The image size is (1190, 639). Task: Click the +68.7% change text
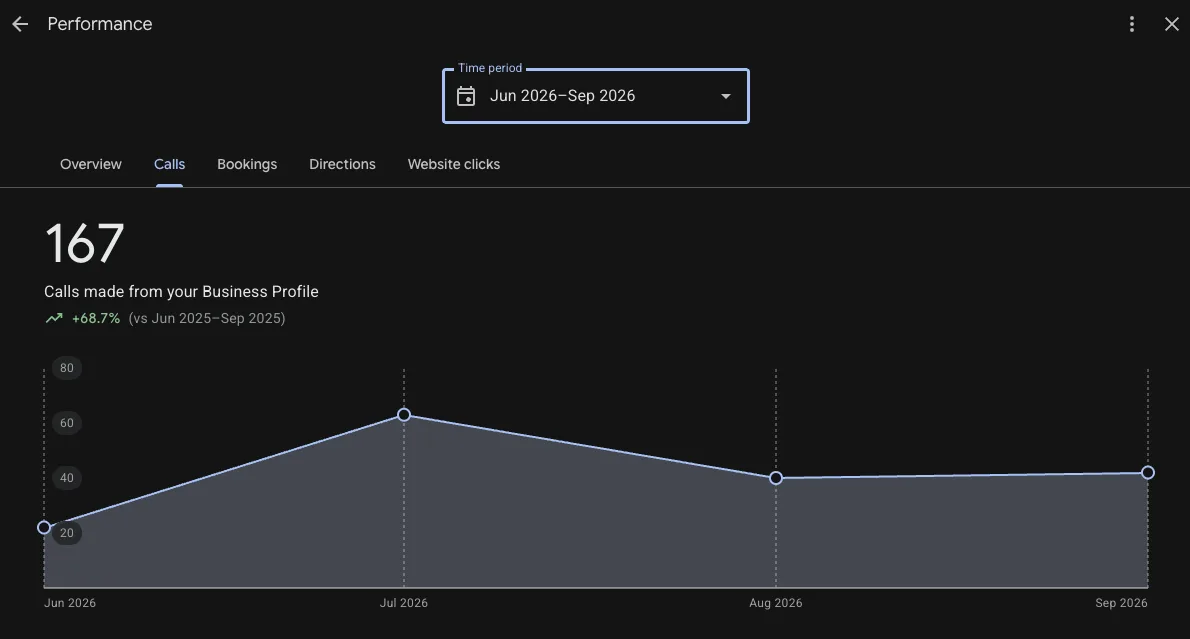tap(96, 319)
